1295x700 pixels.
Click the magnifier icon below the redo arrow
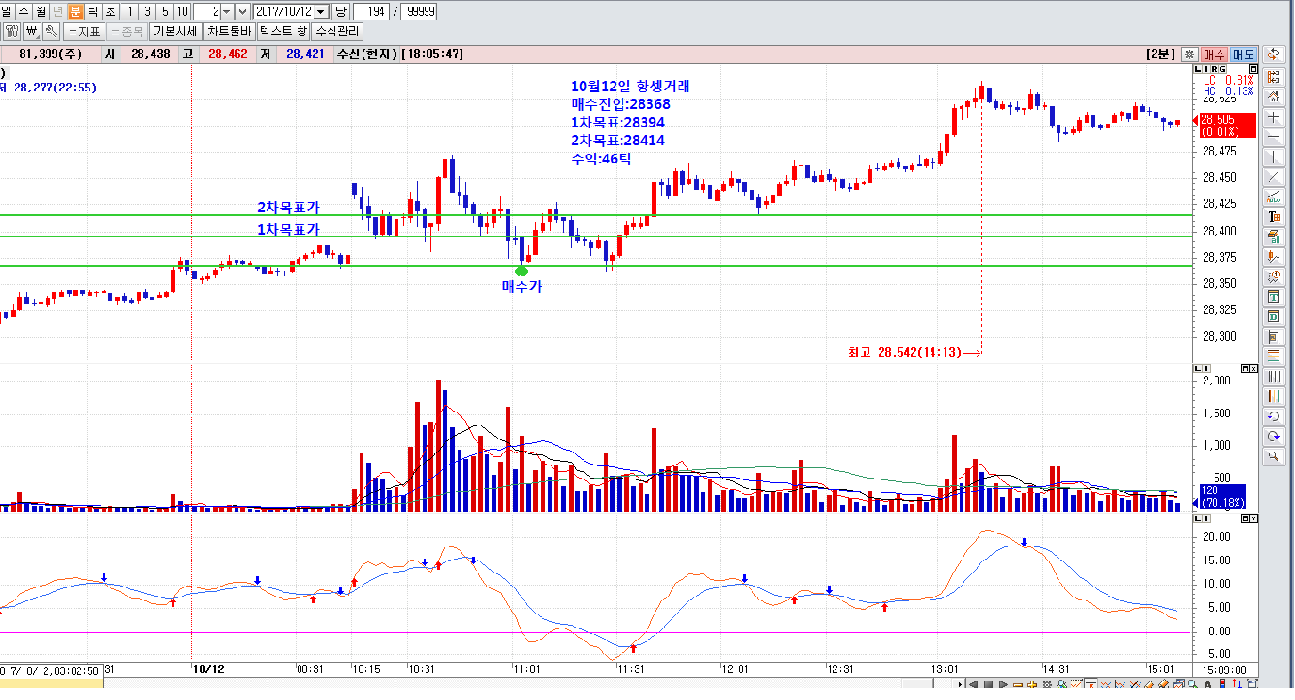[1274, 457]
